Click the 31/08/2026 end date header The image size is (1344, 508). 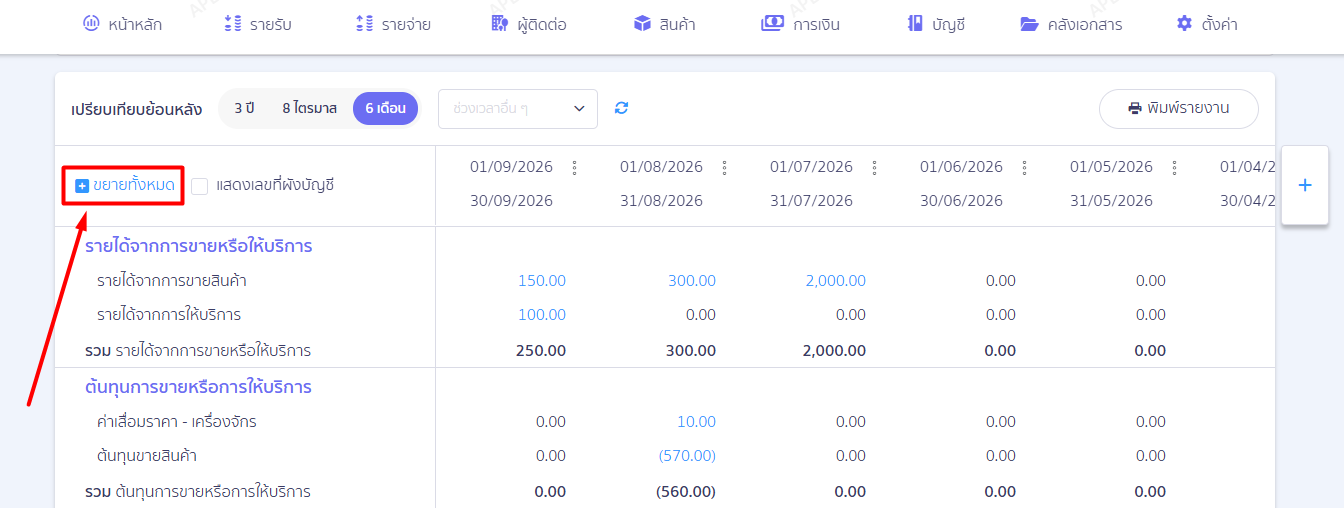[661, 201]
